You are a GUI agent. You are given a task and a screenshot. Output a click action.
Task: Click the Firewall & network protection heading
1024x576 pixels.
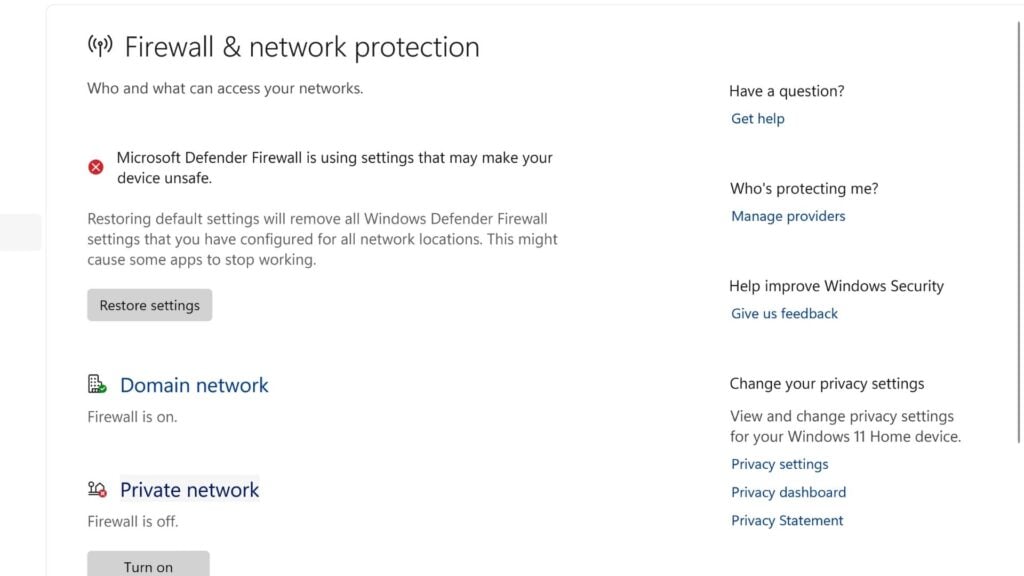tap(301, 47)
